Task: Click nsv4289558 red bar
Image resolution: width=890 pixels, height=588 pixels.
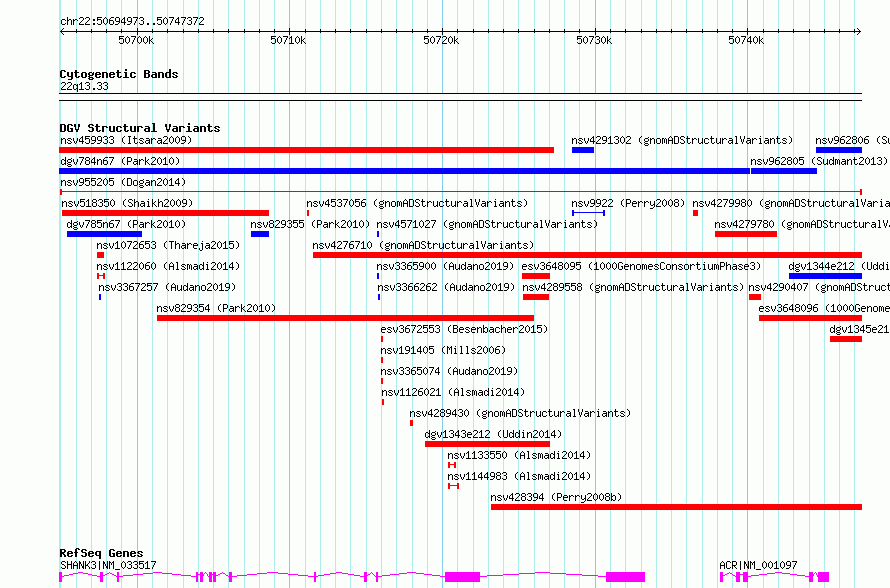Action: click(x=536, y=297)
